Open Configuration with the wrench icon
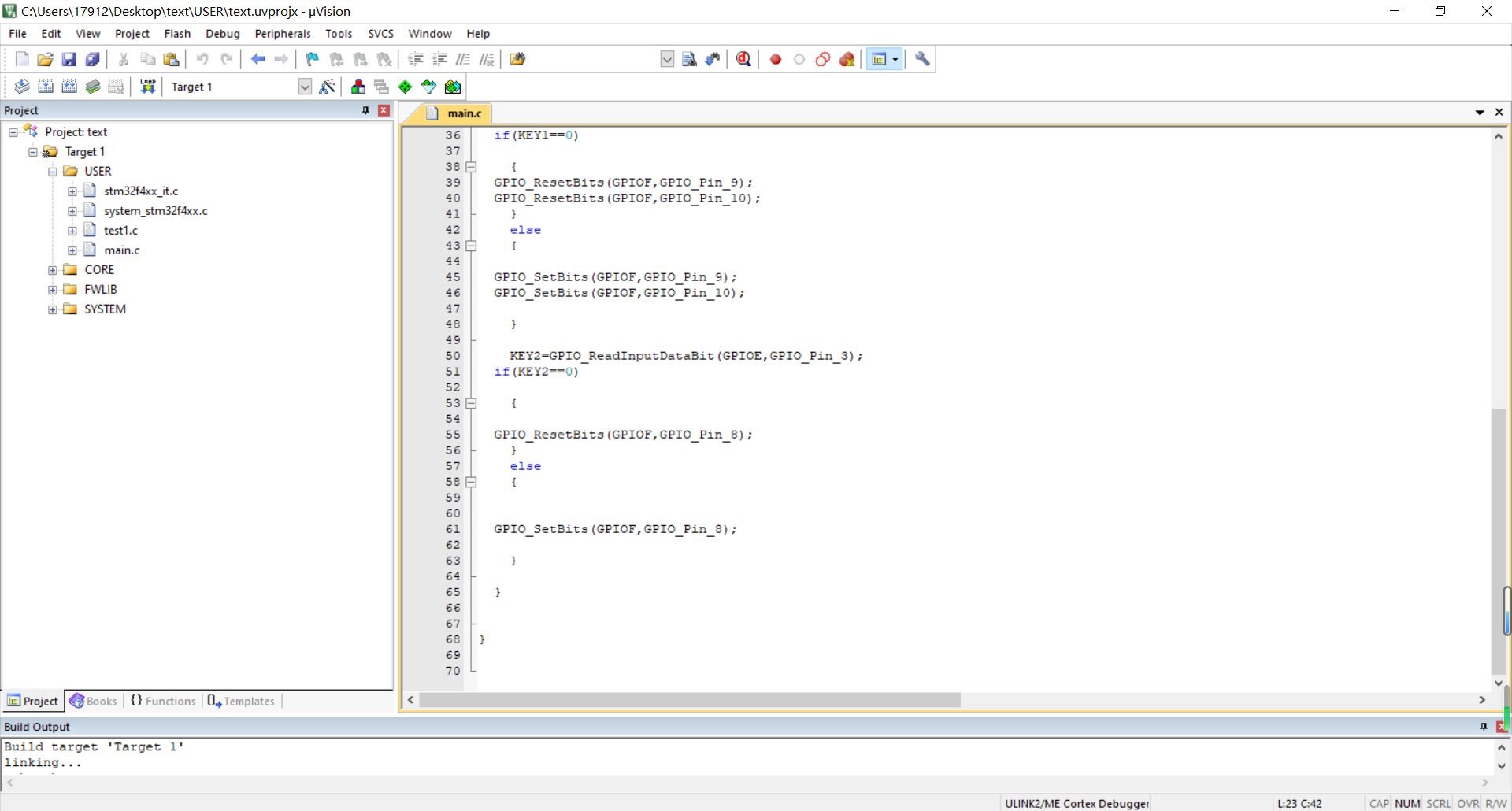Viewport: 1512px width, 811px height. pyautogui.click(x=922, y=59)
